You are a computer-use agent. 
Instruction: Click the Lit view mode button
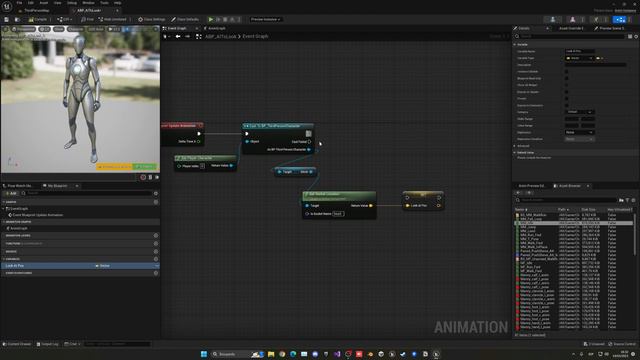click(44, 29)
